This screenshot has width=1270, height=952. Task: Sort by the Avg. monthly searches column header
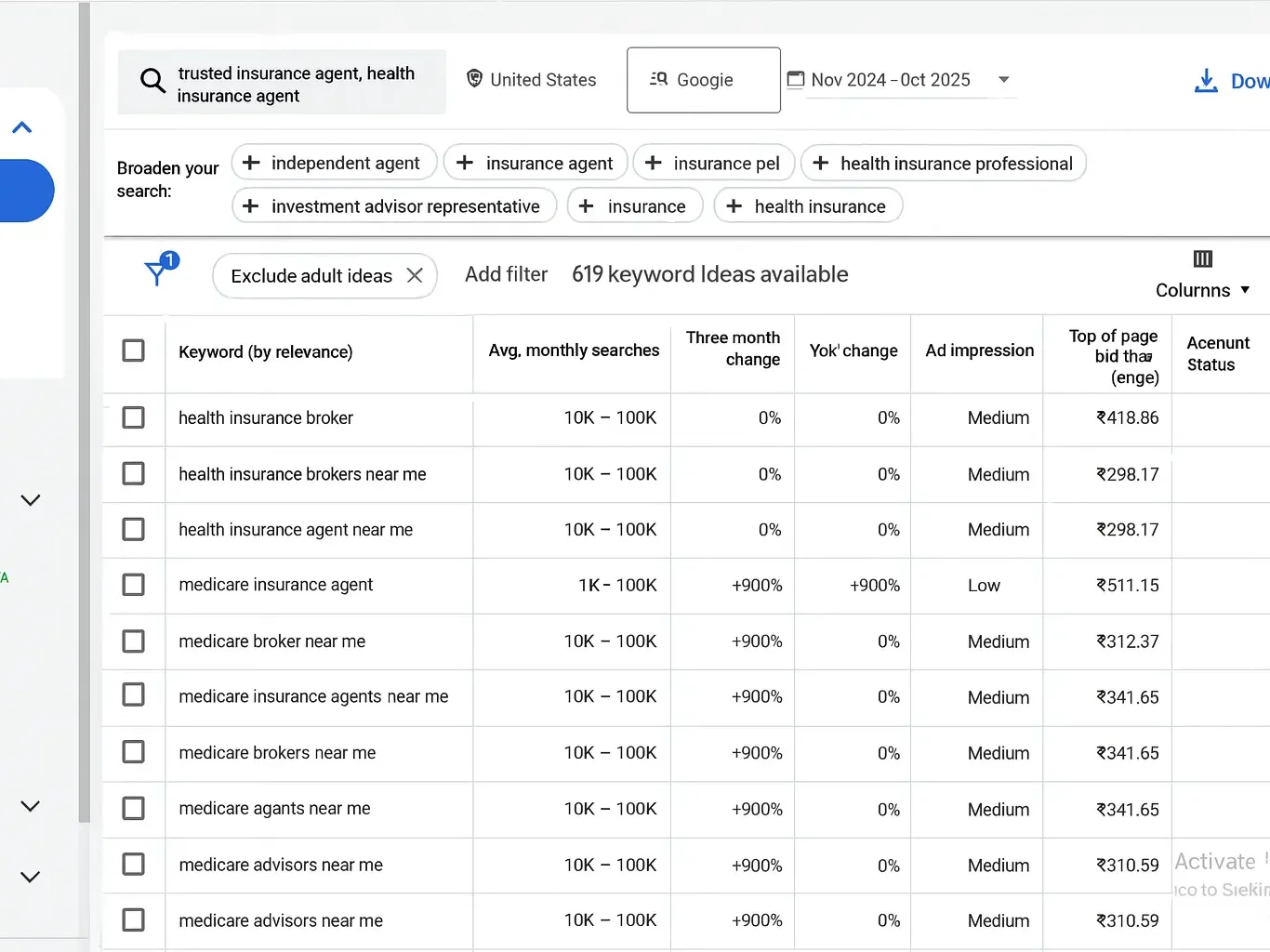[x=573, y=350]
